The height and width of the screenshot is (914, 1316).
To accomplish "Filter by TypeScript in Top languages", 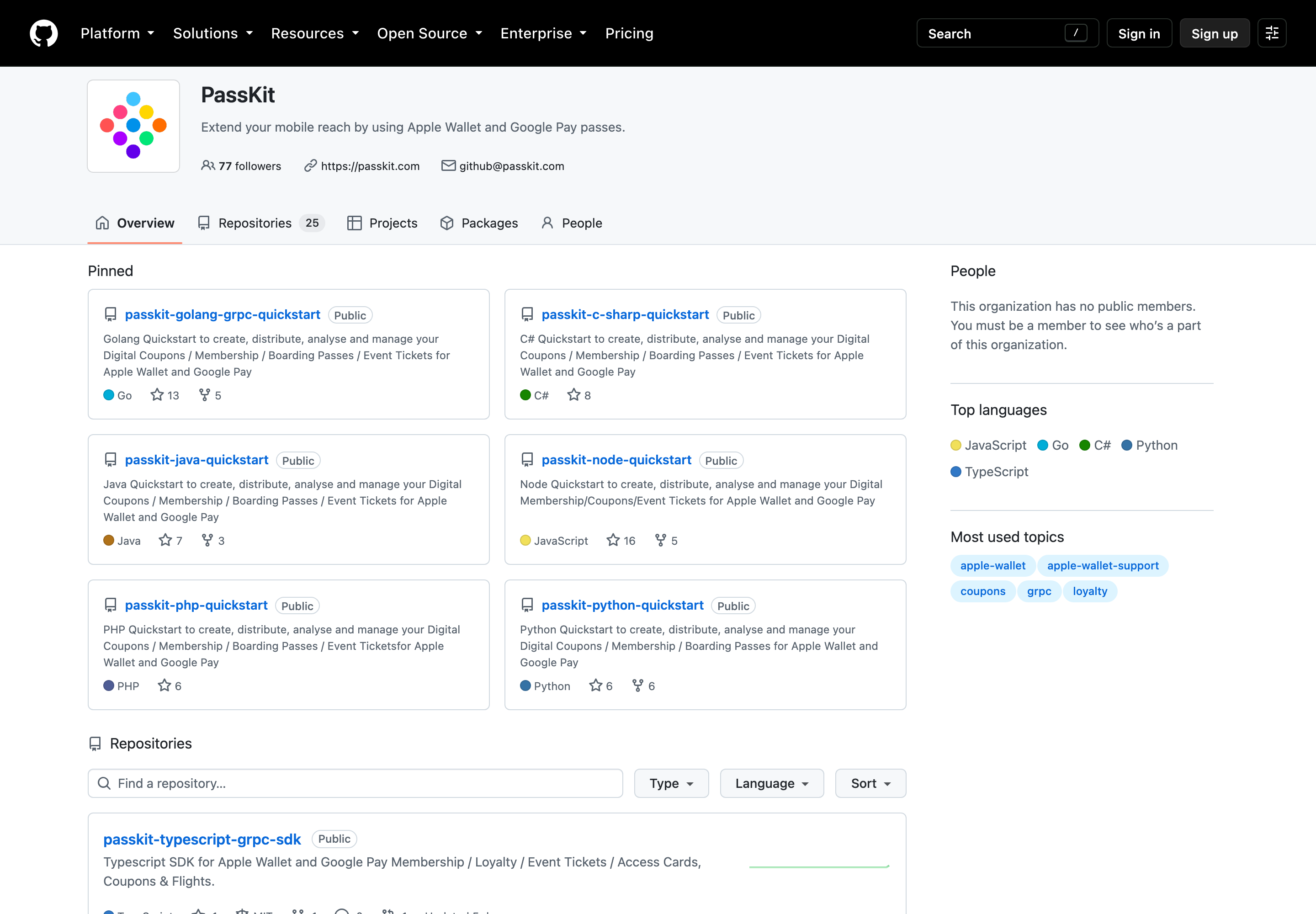I will [990, 471].
